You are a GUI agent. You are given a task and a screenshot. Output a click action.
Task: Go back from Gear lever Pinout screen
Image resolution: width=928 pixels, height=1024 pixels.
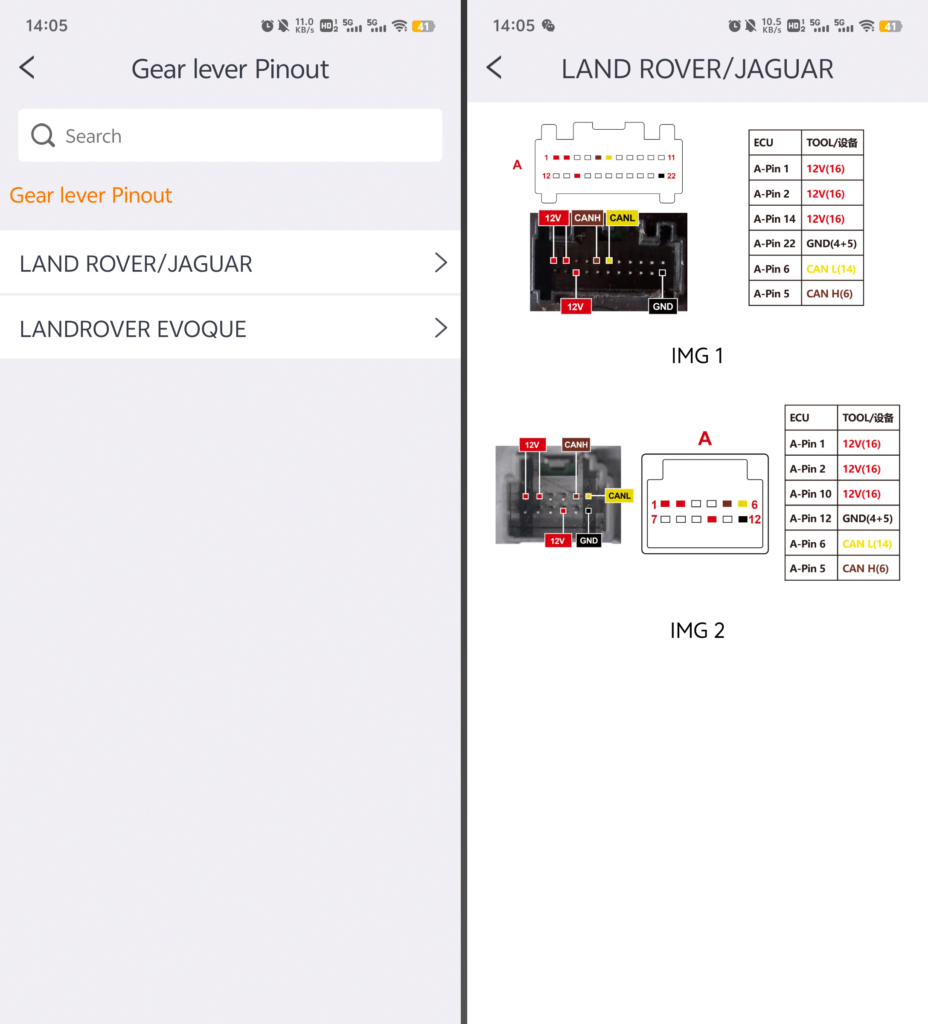[27, 67]
